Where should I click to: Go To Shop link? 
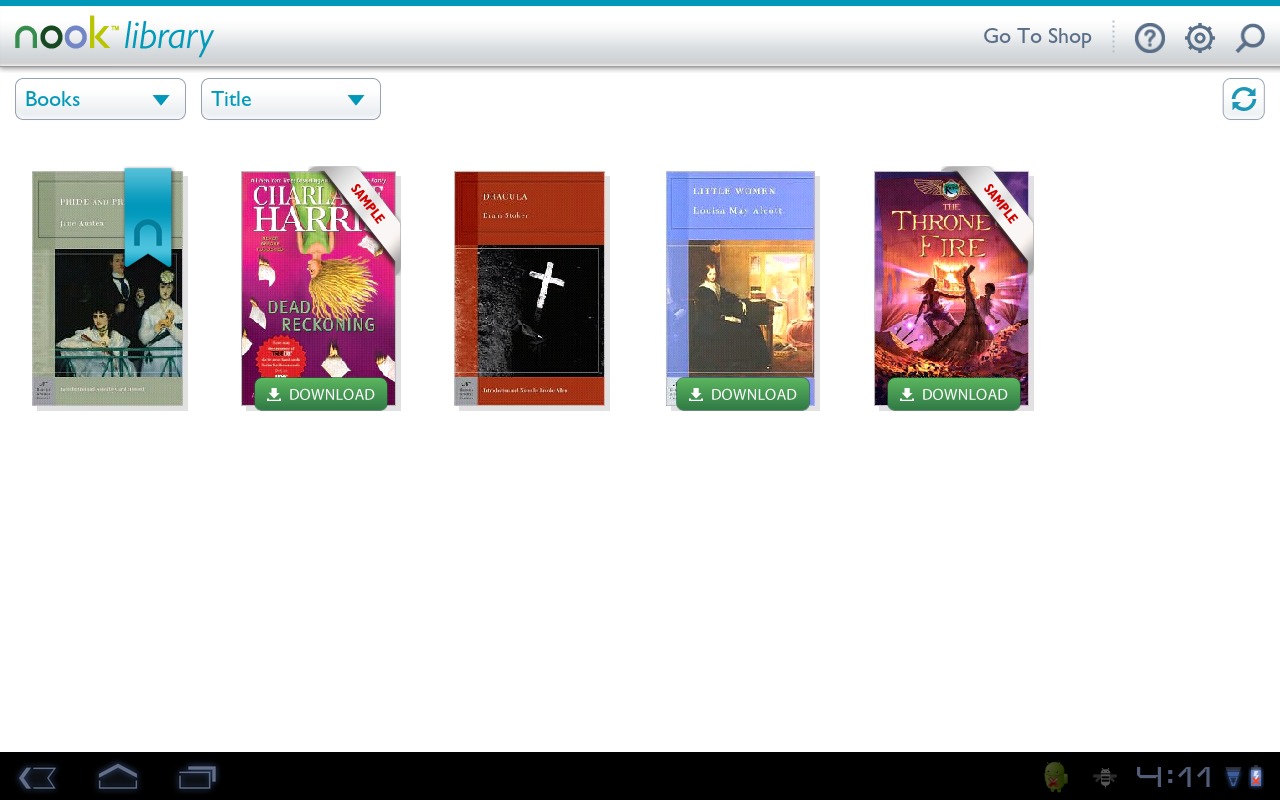tap(1037, 37)
